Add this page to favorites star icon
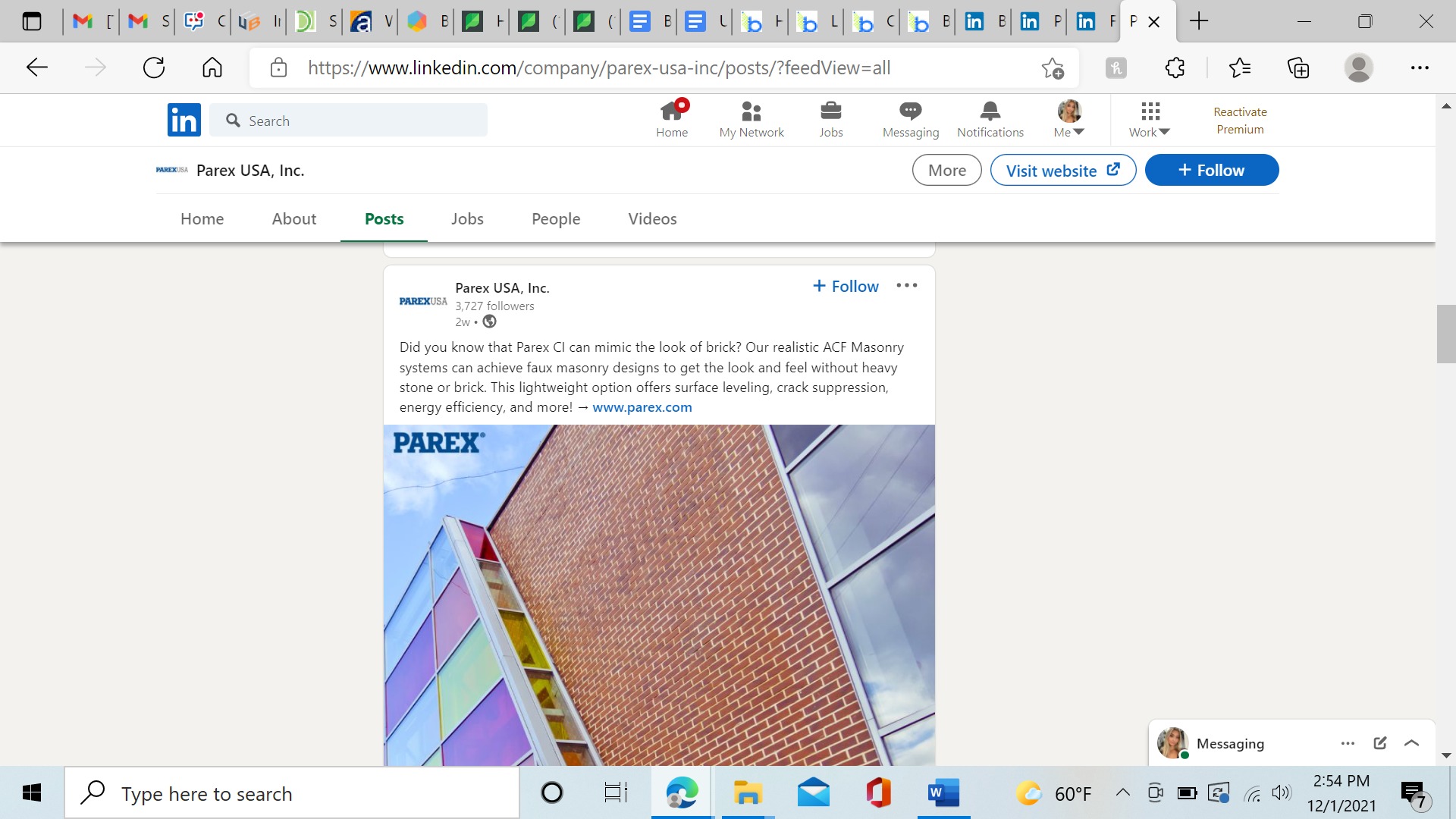 1053,68
